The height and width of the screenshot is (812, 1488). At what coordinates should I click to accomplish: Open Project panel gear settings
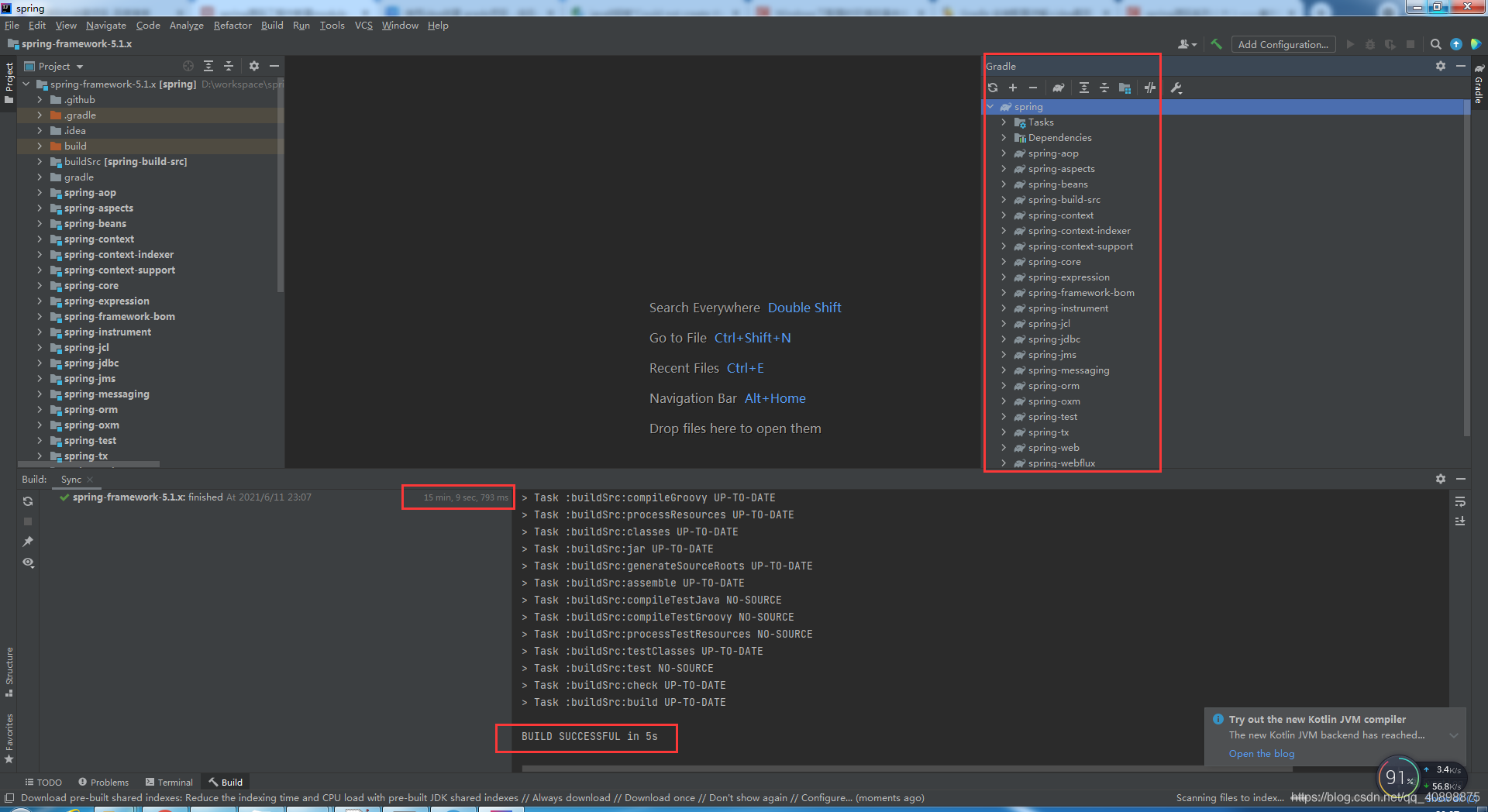click(x=254, y=66)
